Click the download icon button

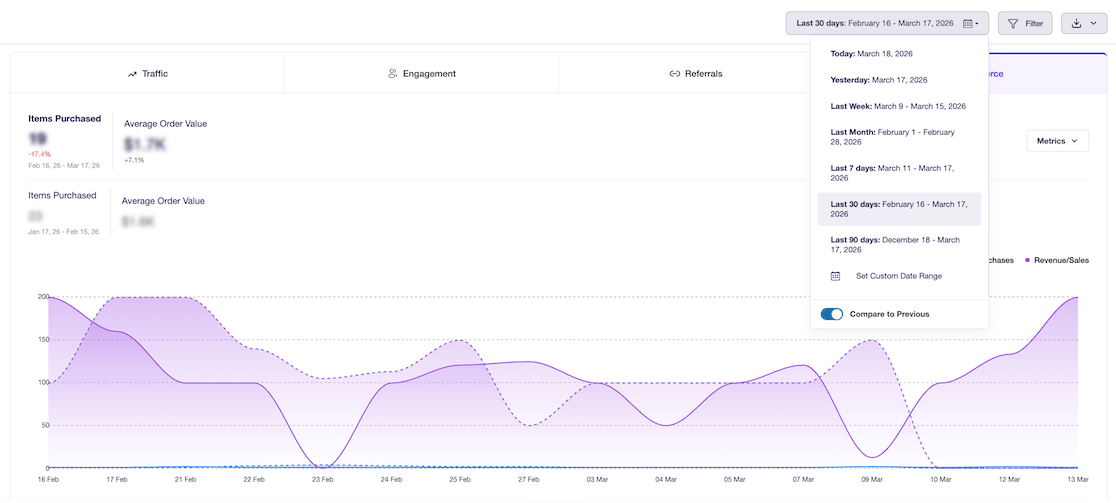click(x=1076, y=23)
